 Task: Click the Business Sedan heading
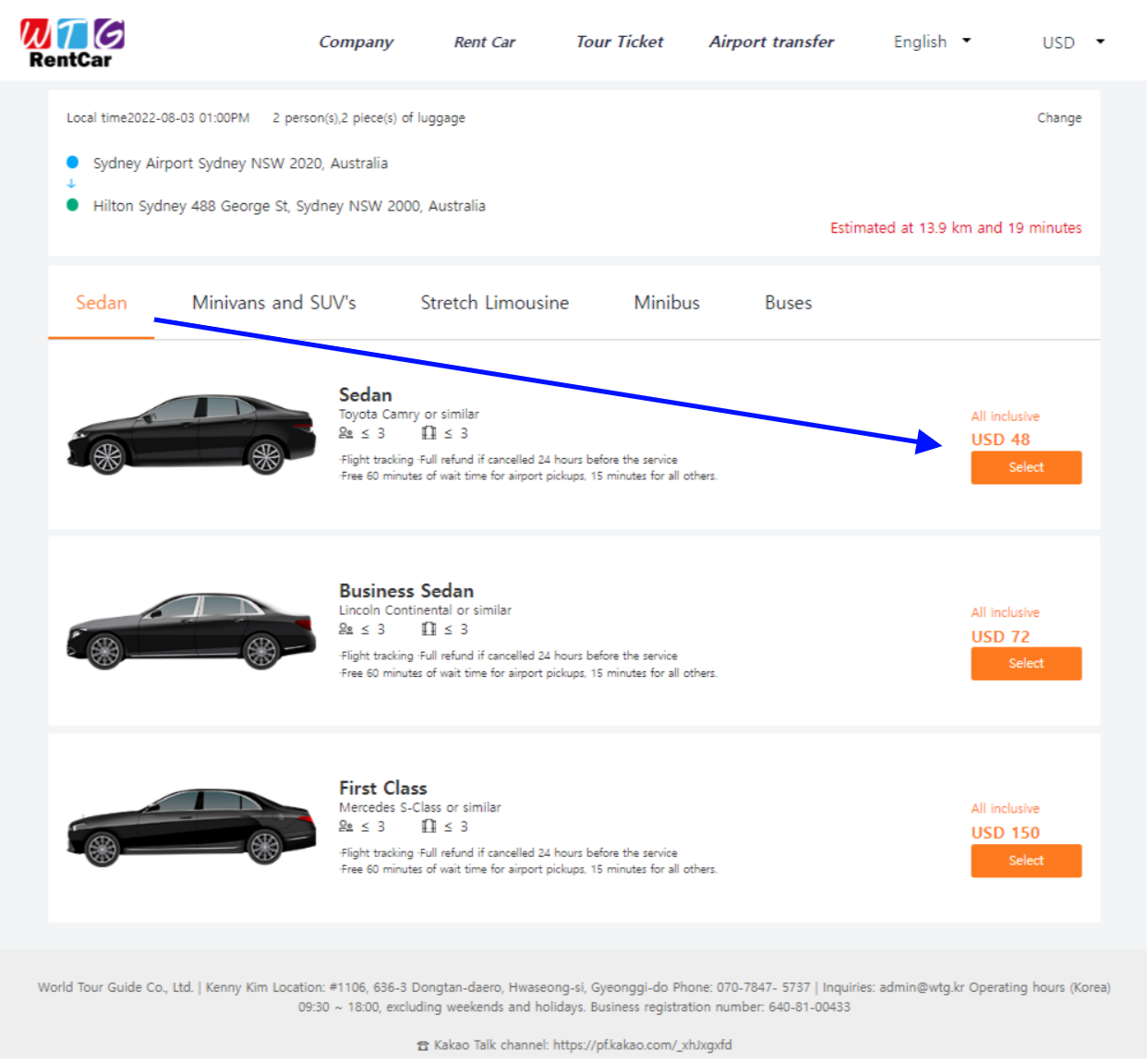(406, 591)
